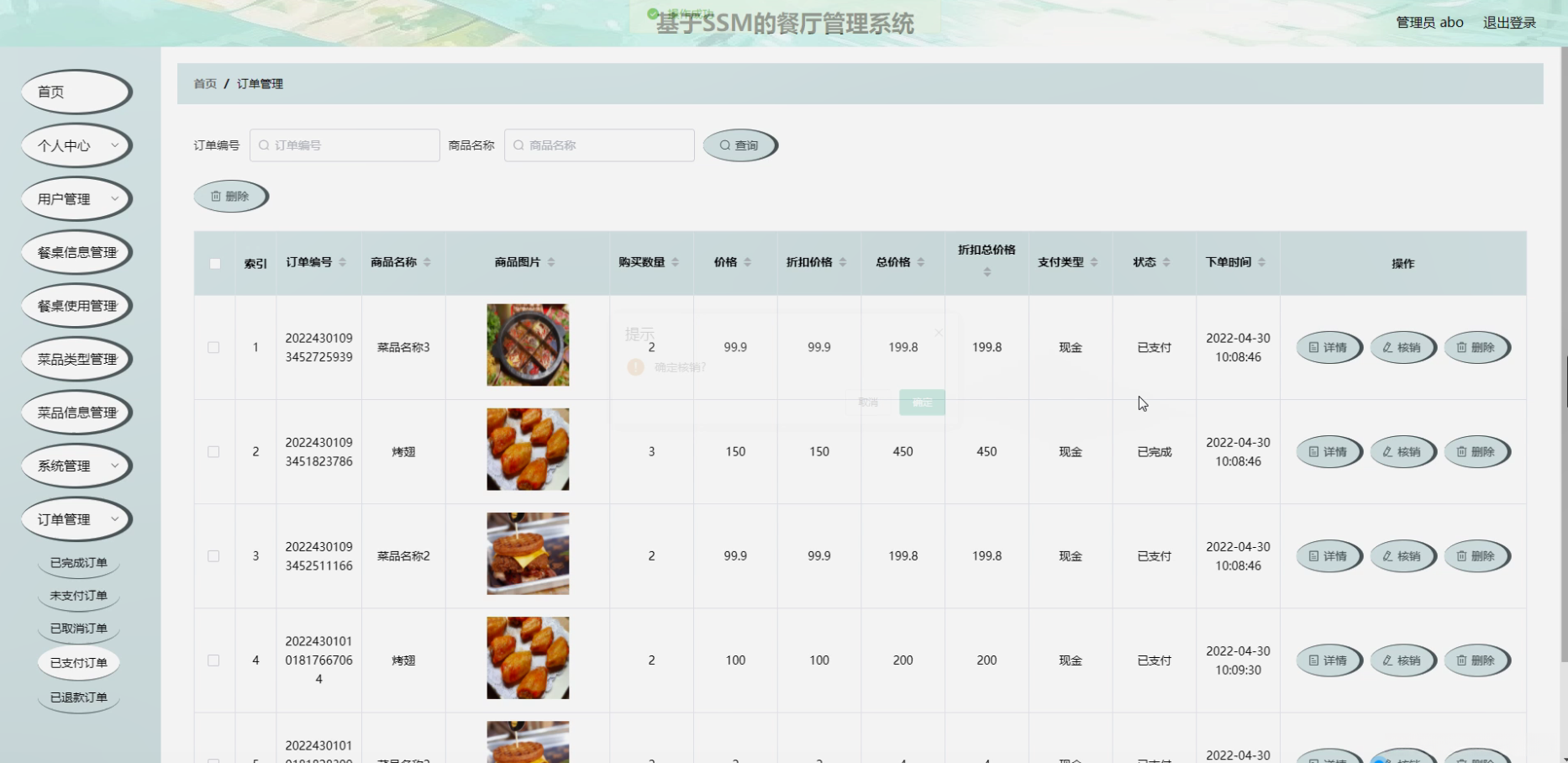
Task: Click 核销 for order row 1
Action: tap(1402, 348)
